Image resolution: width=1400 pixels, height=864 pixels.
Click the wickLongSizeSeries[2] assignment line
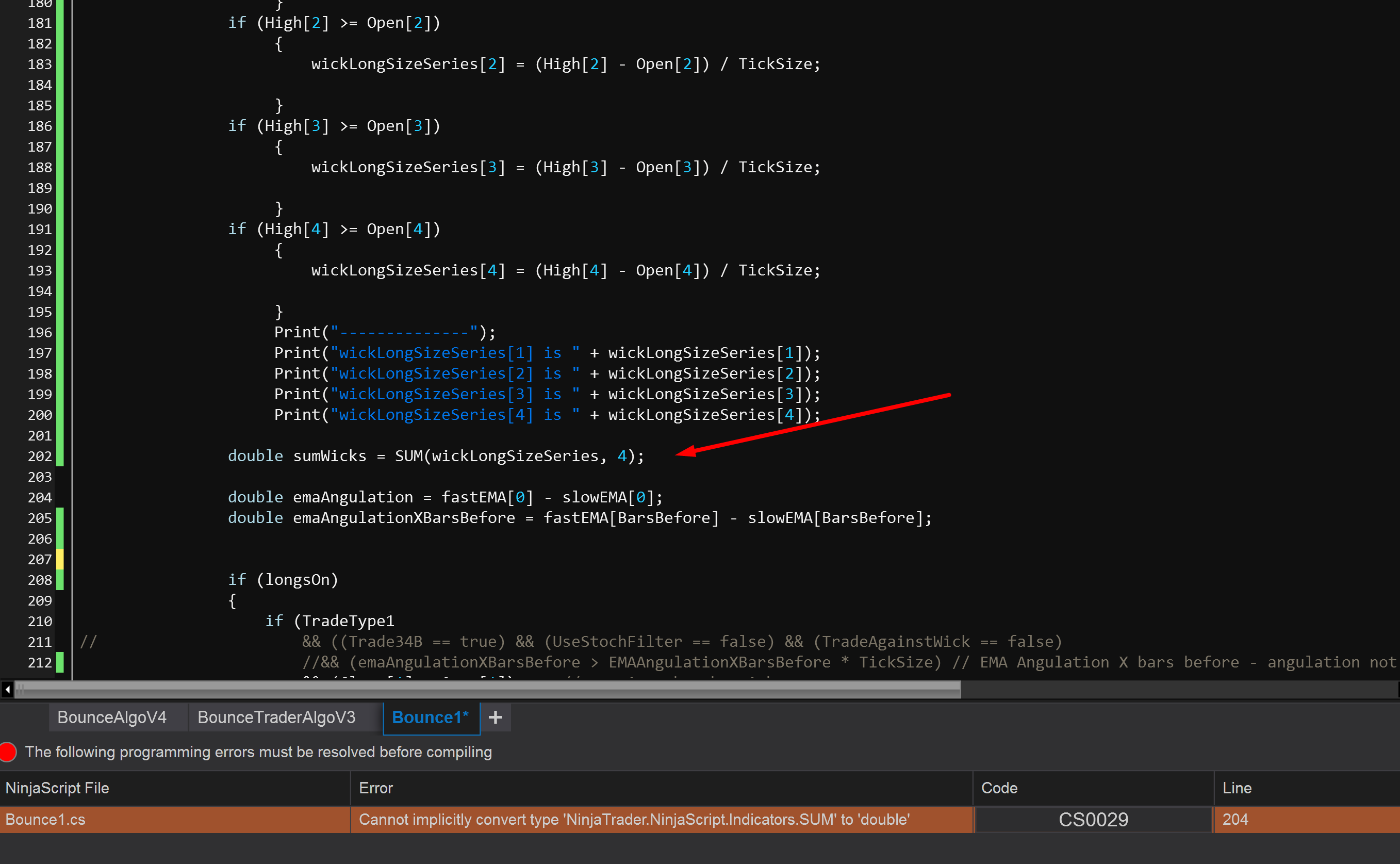tap(566, 64)
